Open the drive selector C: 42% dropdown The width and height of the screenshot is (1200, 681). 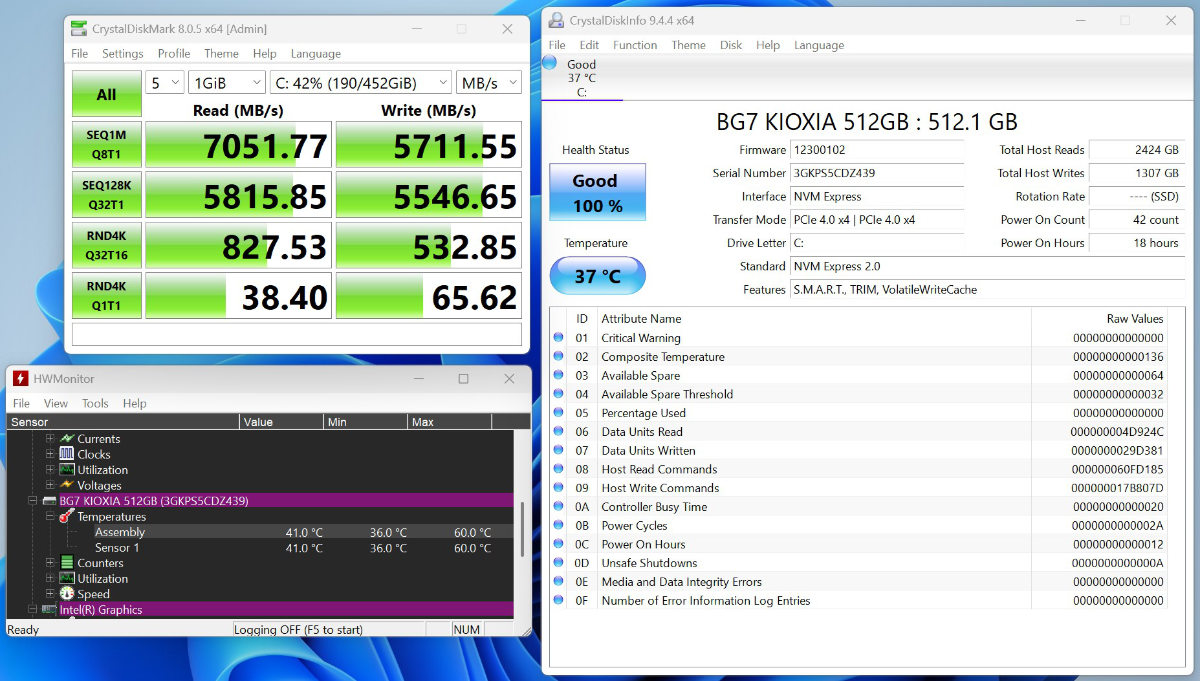tap(360, 82)
